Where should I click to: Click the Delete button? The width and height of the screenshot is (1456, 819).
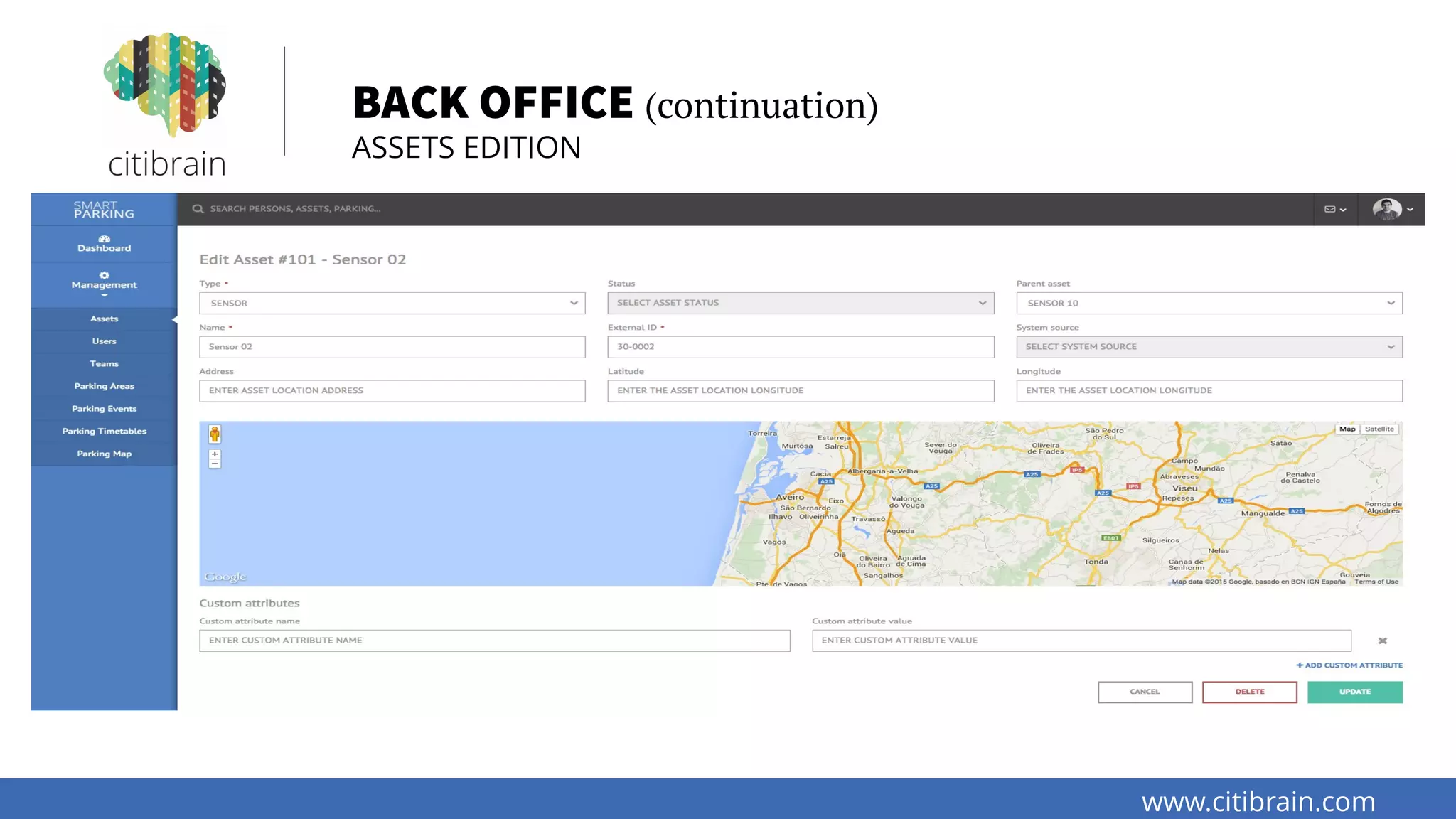coord(1250,692)
